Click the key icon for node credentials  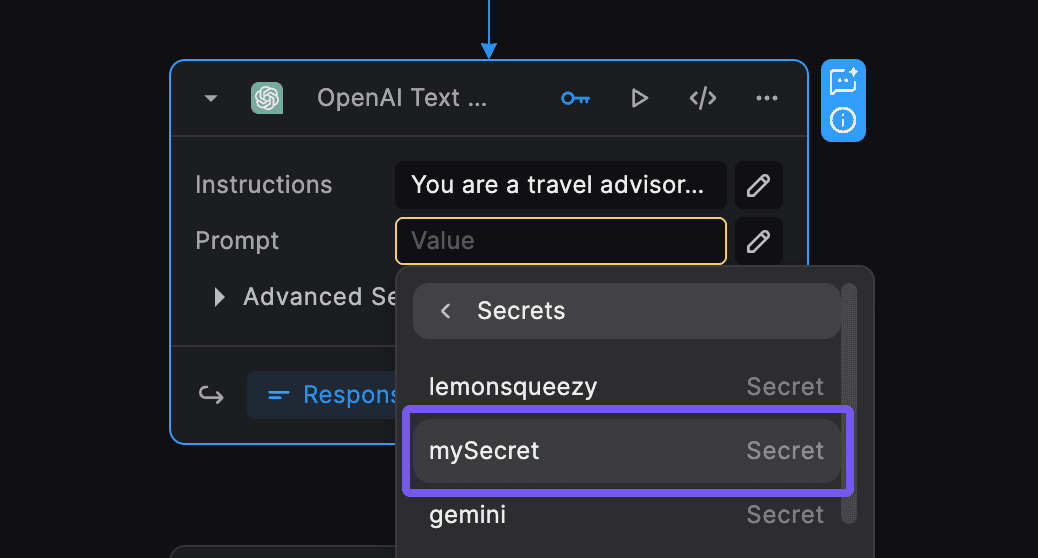(x=575, y=98)
